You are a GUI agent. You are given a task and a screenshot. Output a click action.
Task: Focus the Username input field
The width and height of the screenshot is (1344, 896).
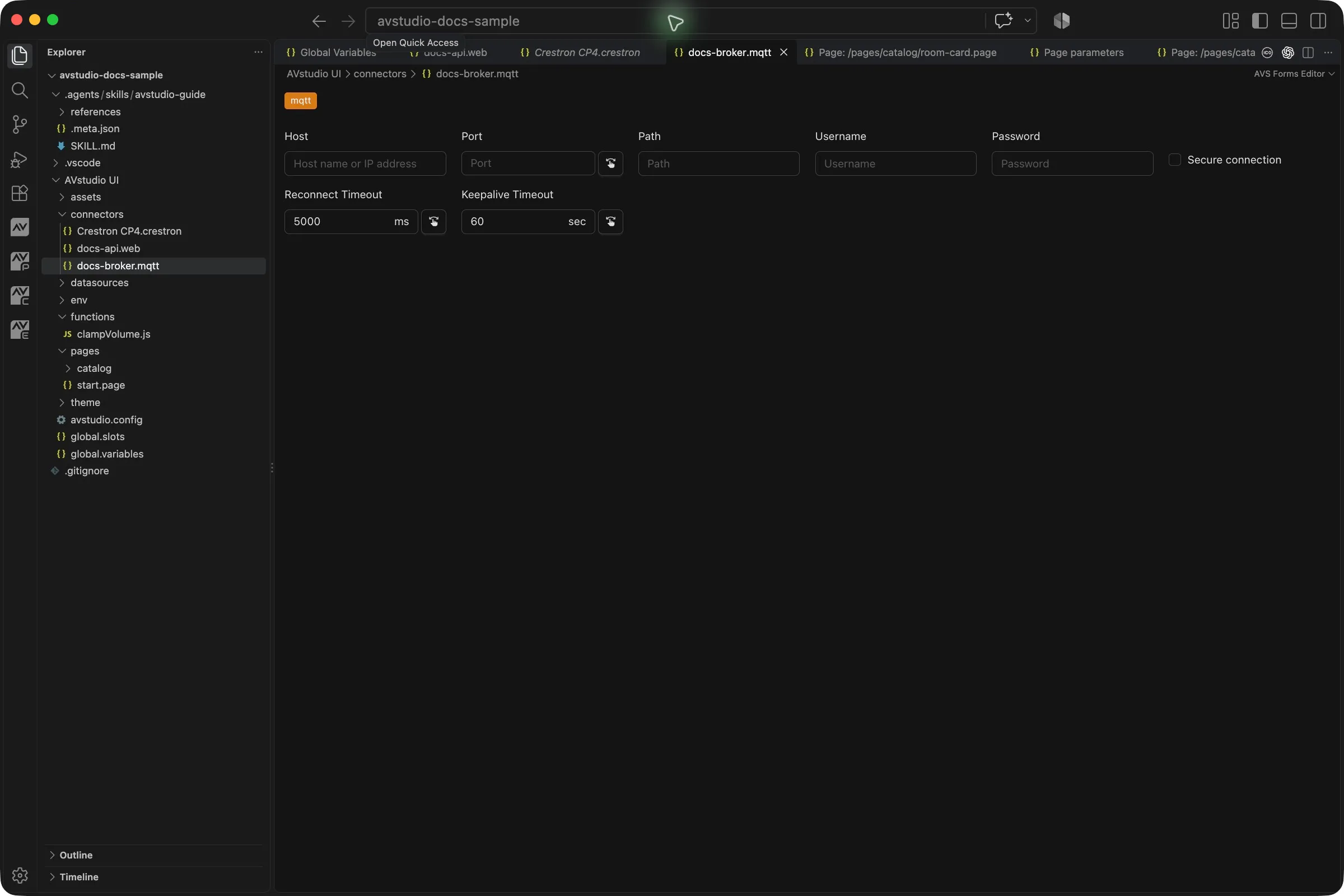point(895,164)
